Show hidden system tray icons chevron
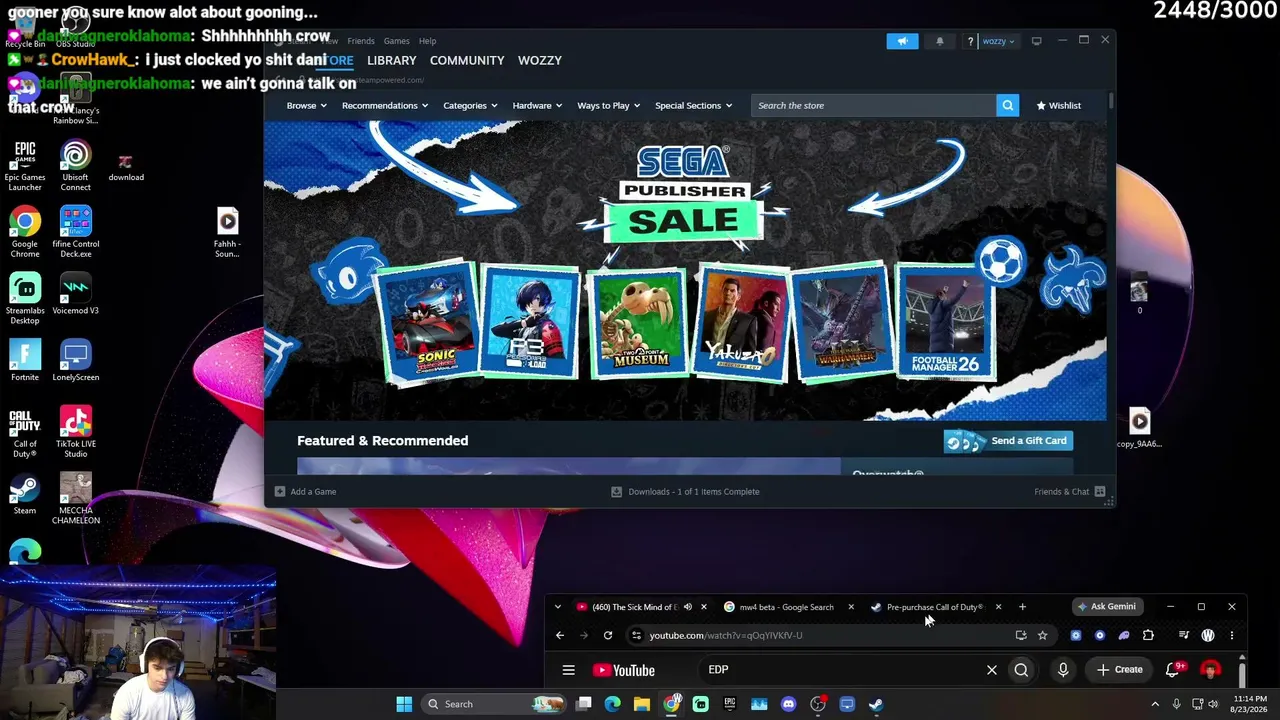1280x720 pixels. (x=1155, y=704)
